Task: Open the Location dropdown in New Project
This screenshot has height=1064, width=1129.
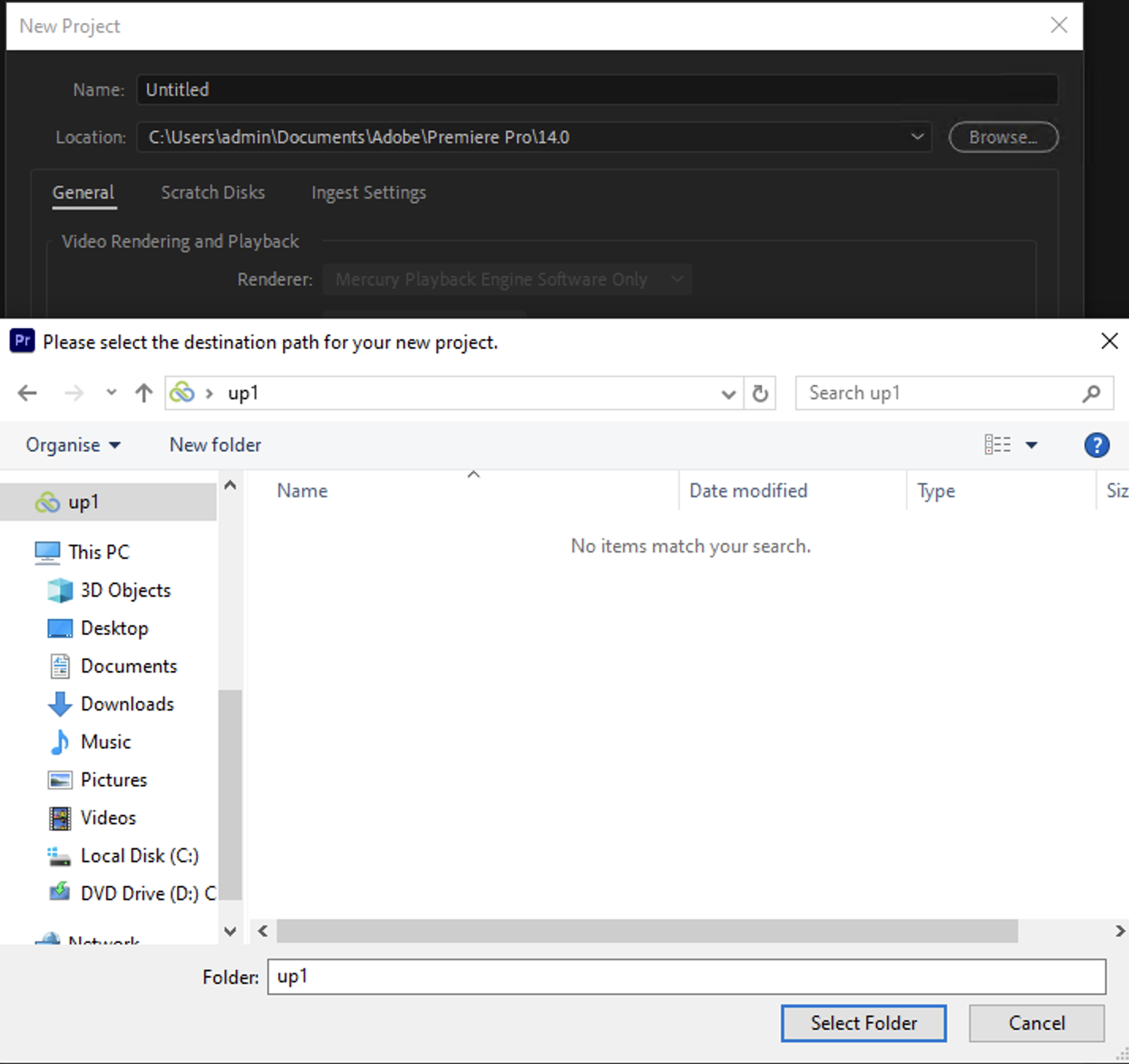Action: [917, 137]
